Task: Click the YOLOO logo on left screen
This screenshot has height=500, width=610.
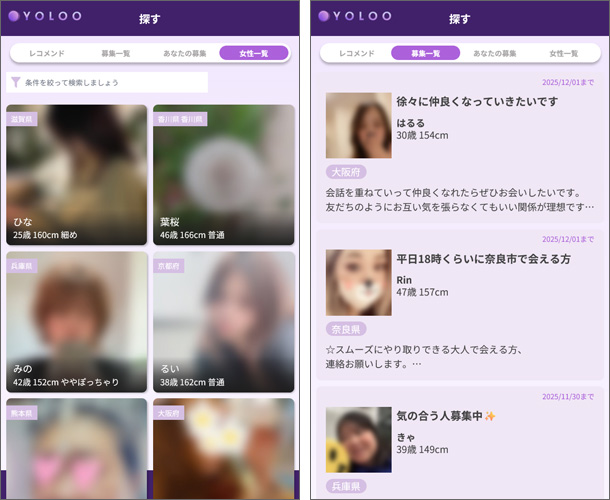Action: [x=41, y=16]
